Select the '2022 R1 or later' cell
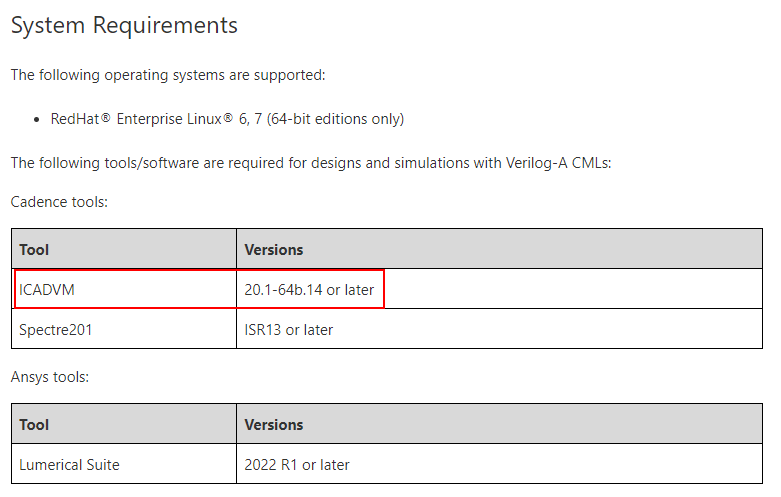The width and height of the screenshot is (781, 497). [x=499, y=464]
